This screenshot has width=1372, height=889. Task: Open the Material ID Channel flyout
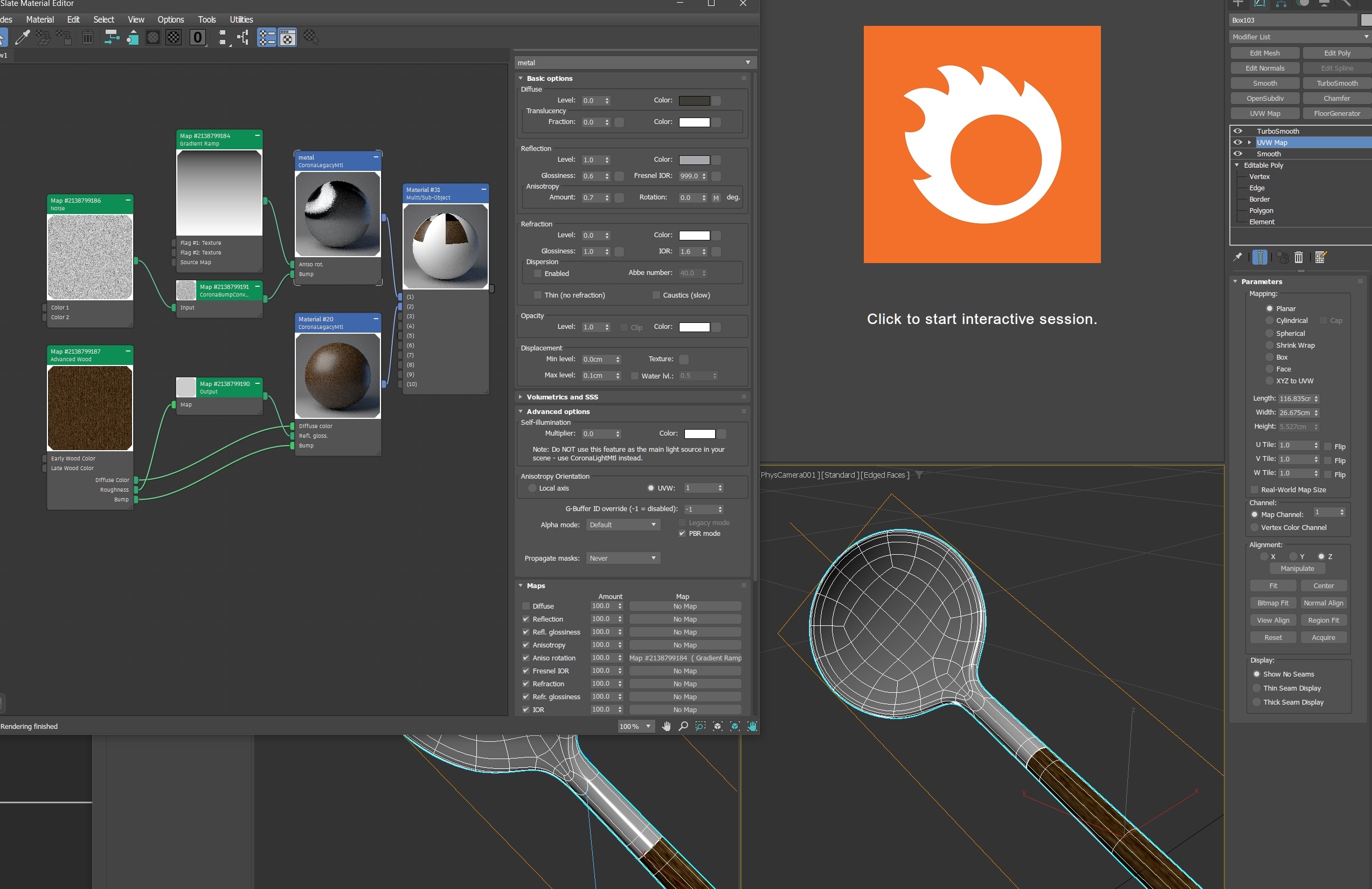pos(198,38)
